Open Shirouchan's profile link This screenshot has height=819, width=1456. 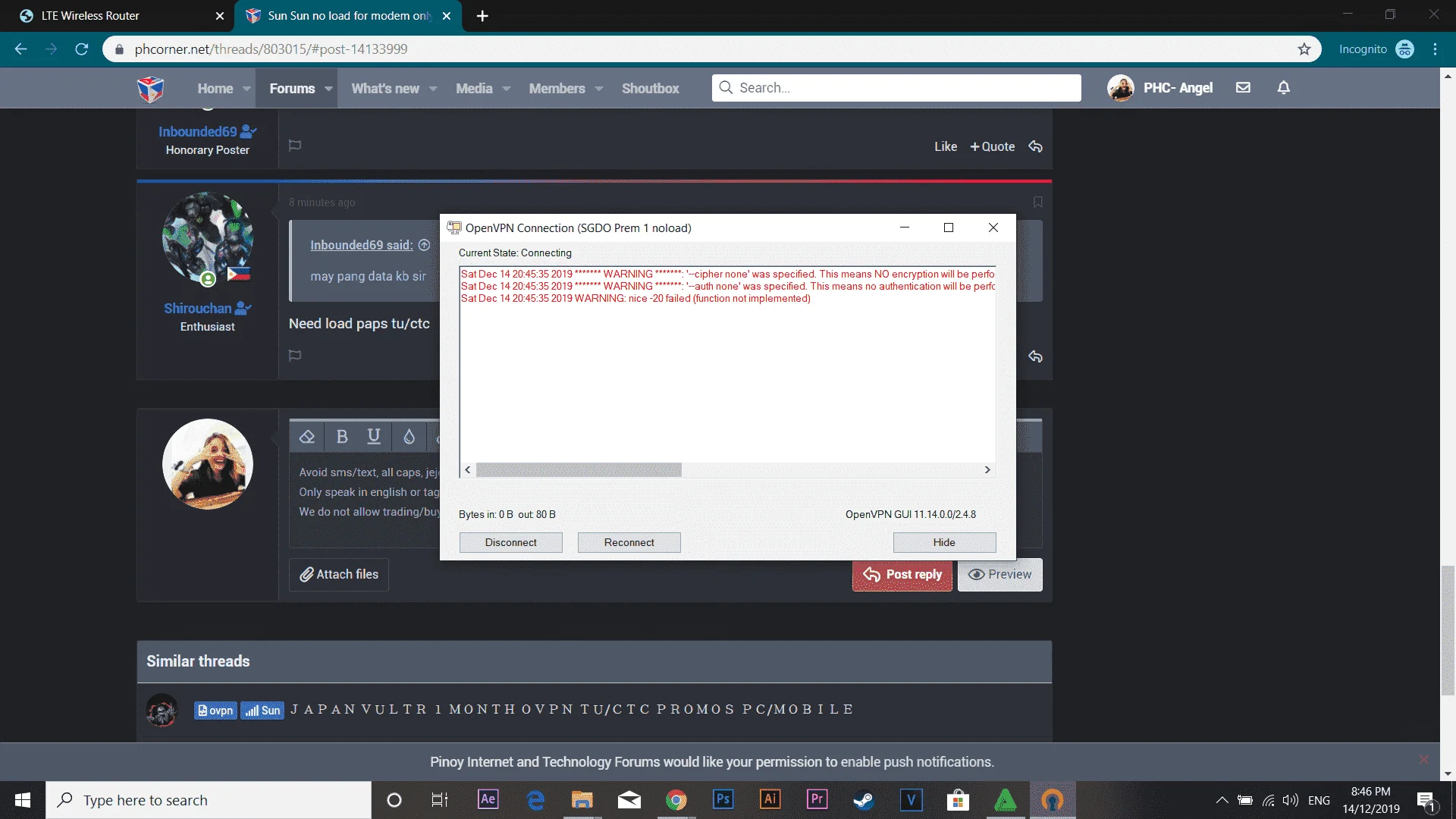click(197, 309)
